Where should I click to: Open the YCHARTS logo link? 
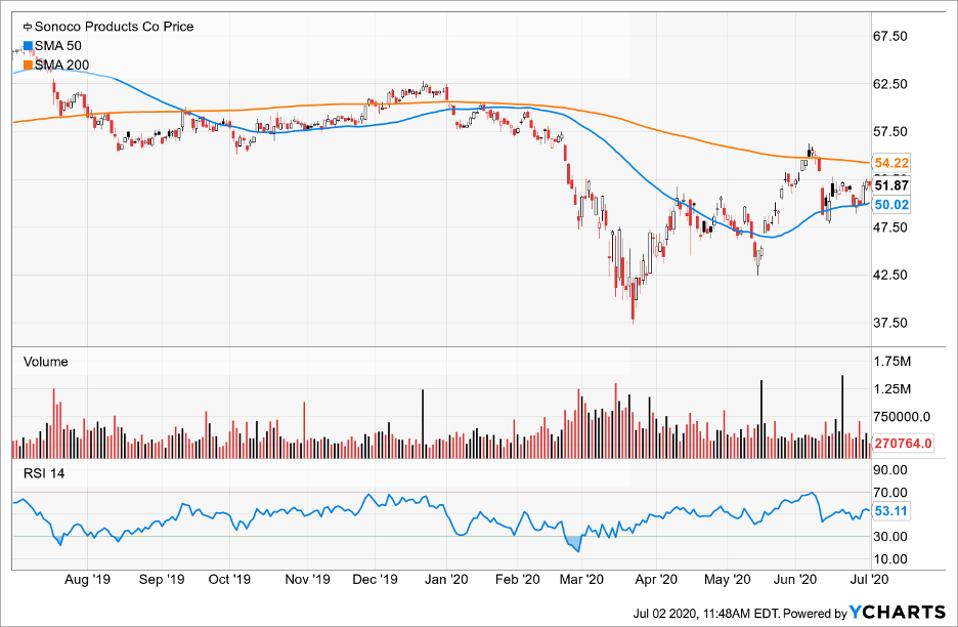(x=898, y=612)
